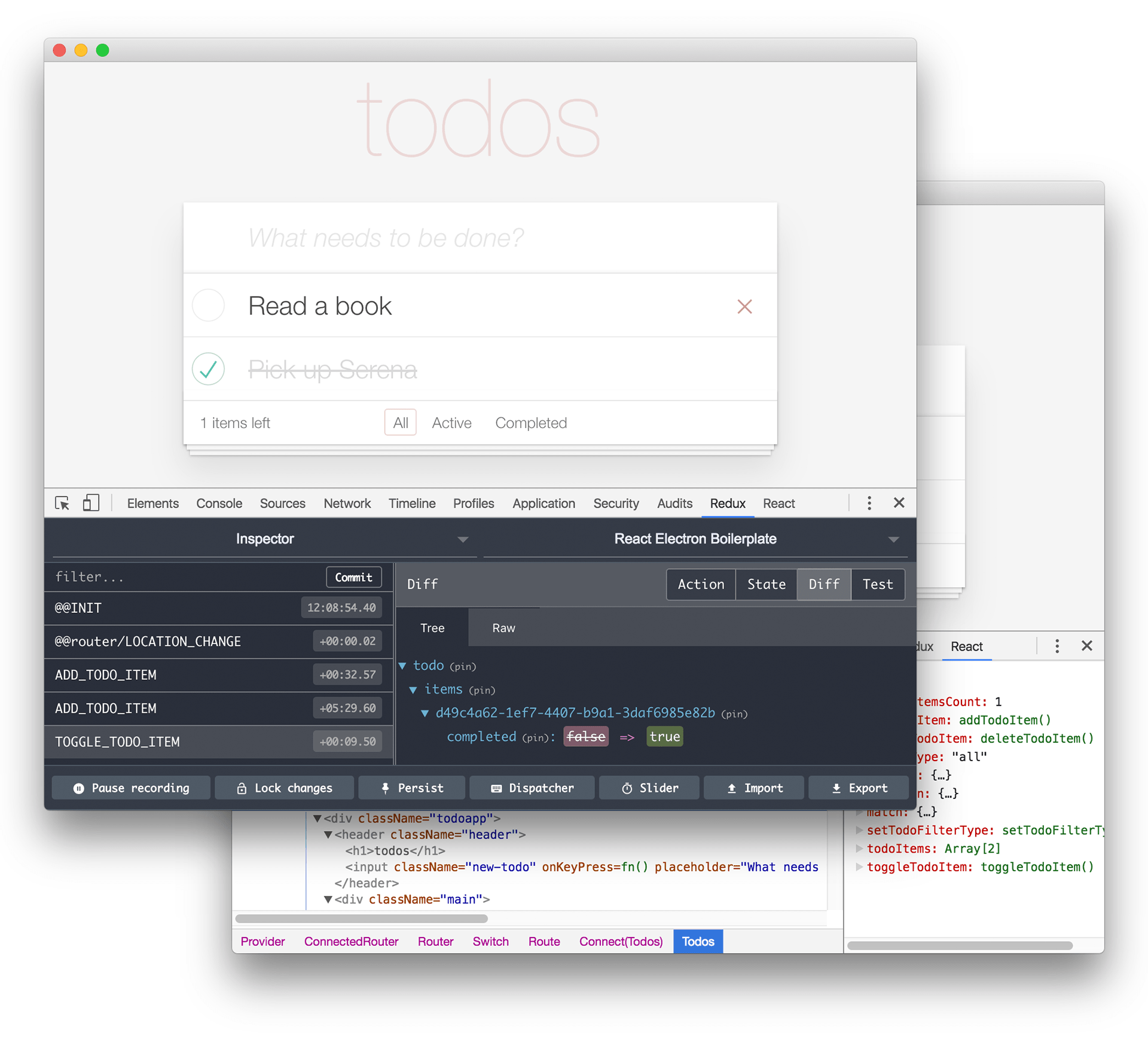Select the Active filter

[451, 423]
